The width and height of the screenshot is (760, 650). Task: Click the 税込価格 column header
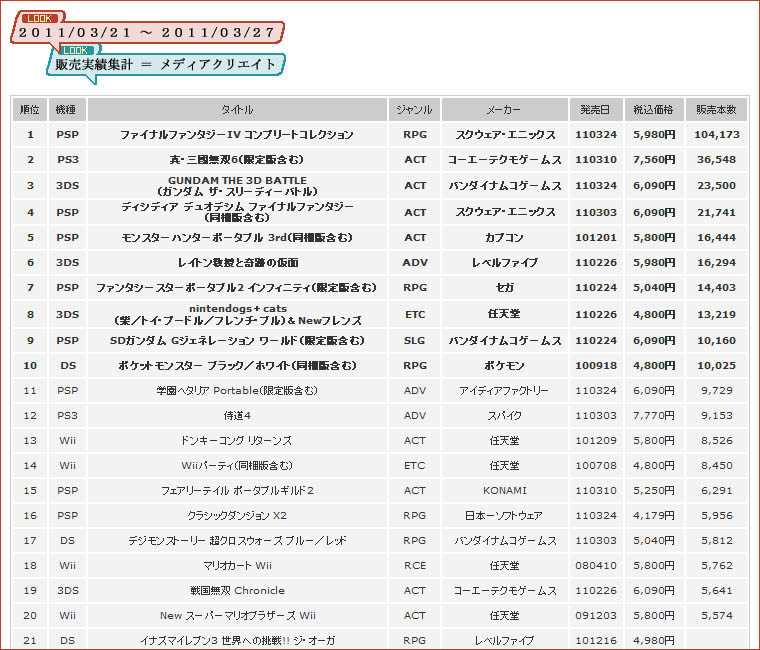(x=653, y=110)
